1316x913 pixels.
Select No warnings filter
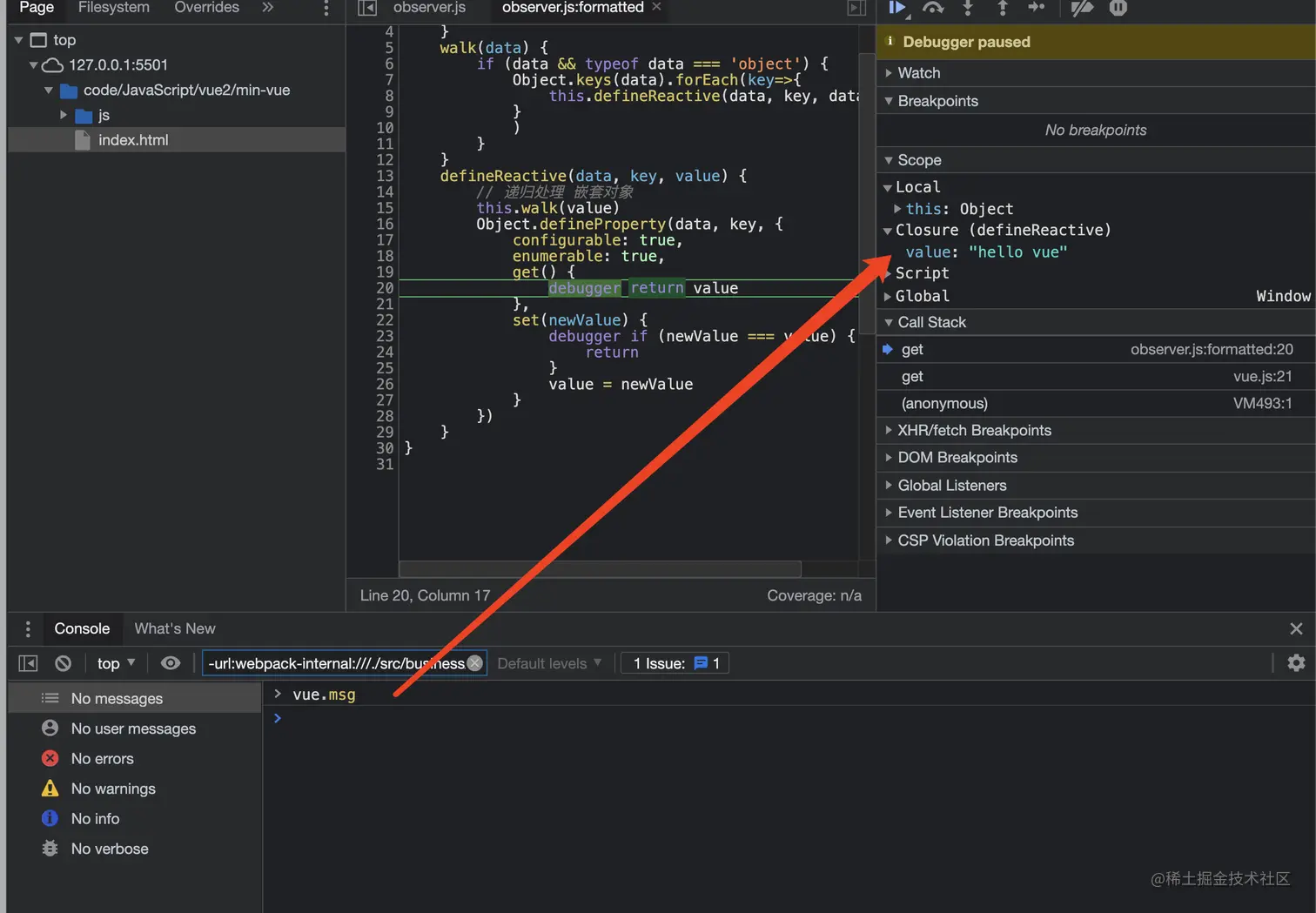[135, 789]
